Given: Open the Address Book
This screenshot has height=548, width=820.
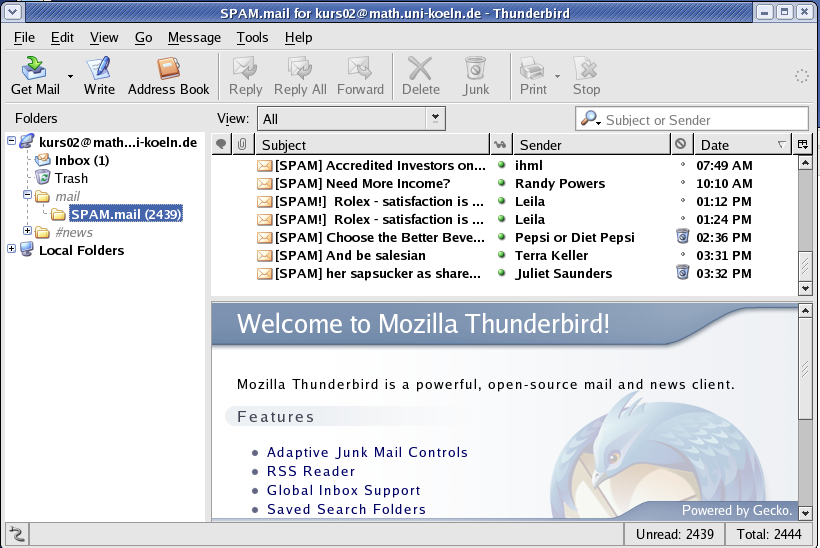Looking at the screenshot, I should (x=168, y=75).
